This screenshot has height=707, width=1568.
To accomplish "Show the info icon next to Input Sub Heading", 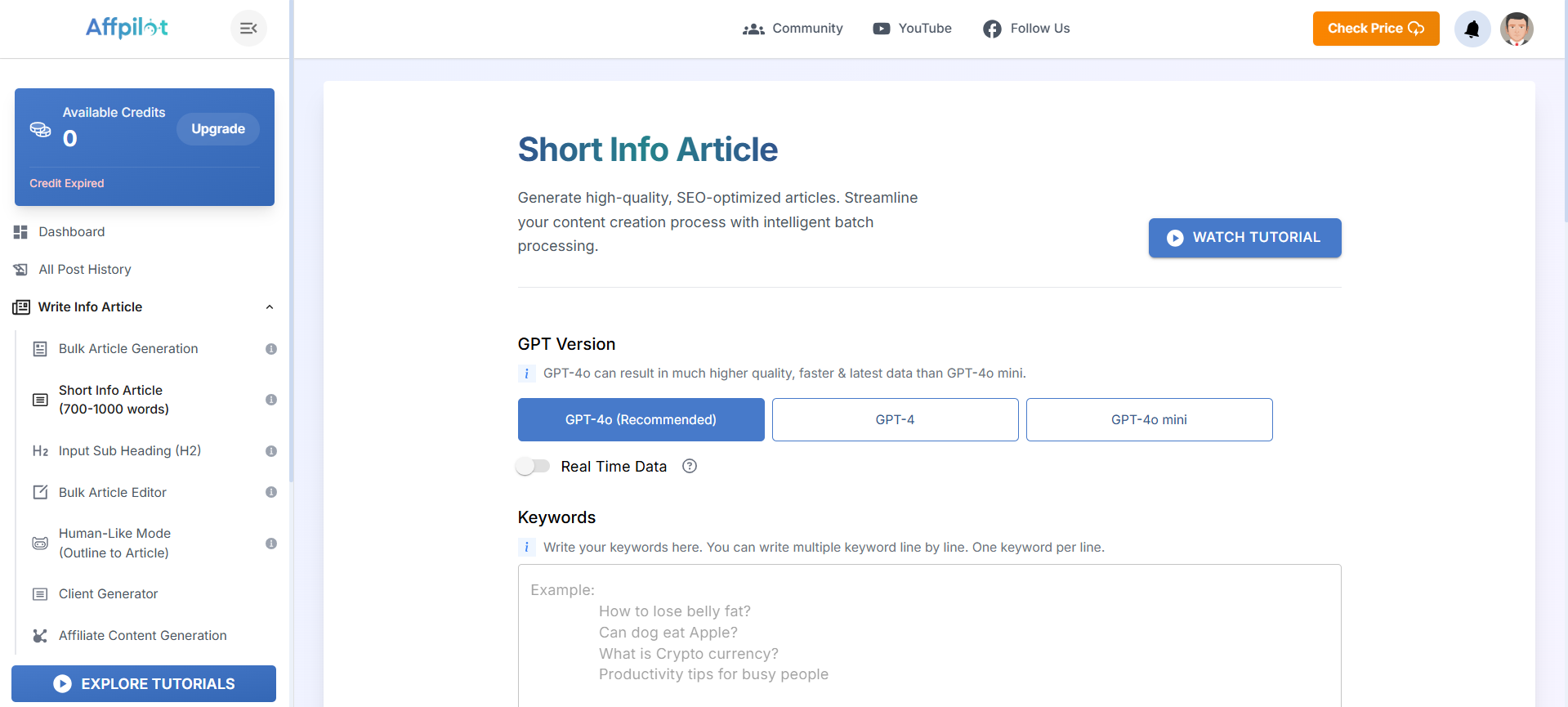I will point(271,451).
